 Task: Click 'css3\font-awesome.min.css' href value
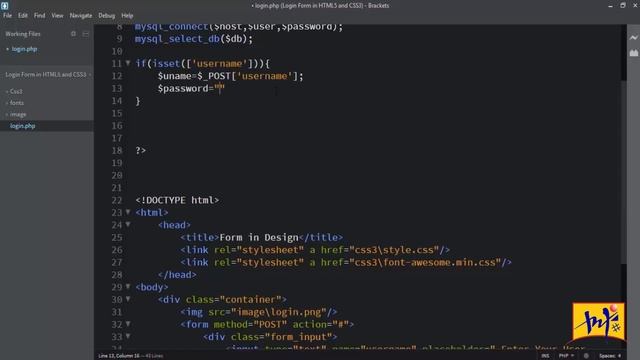[x=425, y=262]
